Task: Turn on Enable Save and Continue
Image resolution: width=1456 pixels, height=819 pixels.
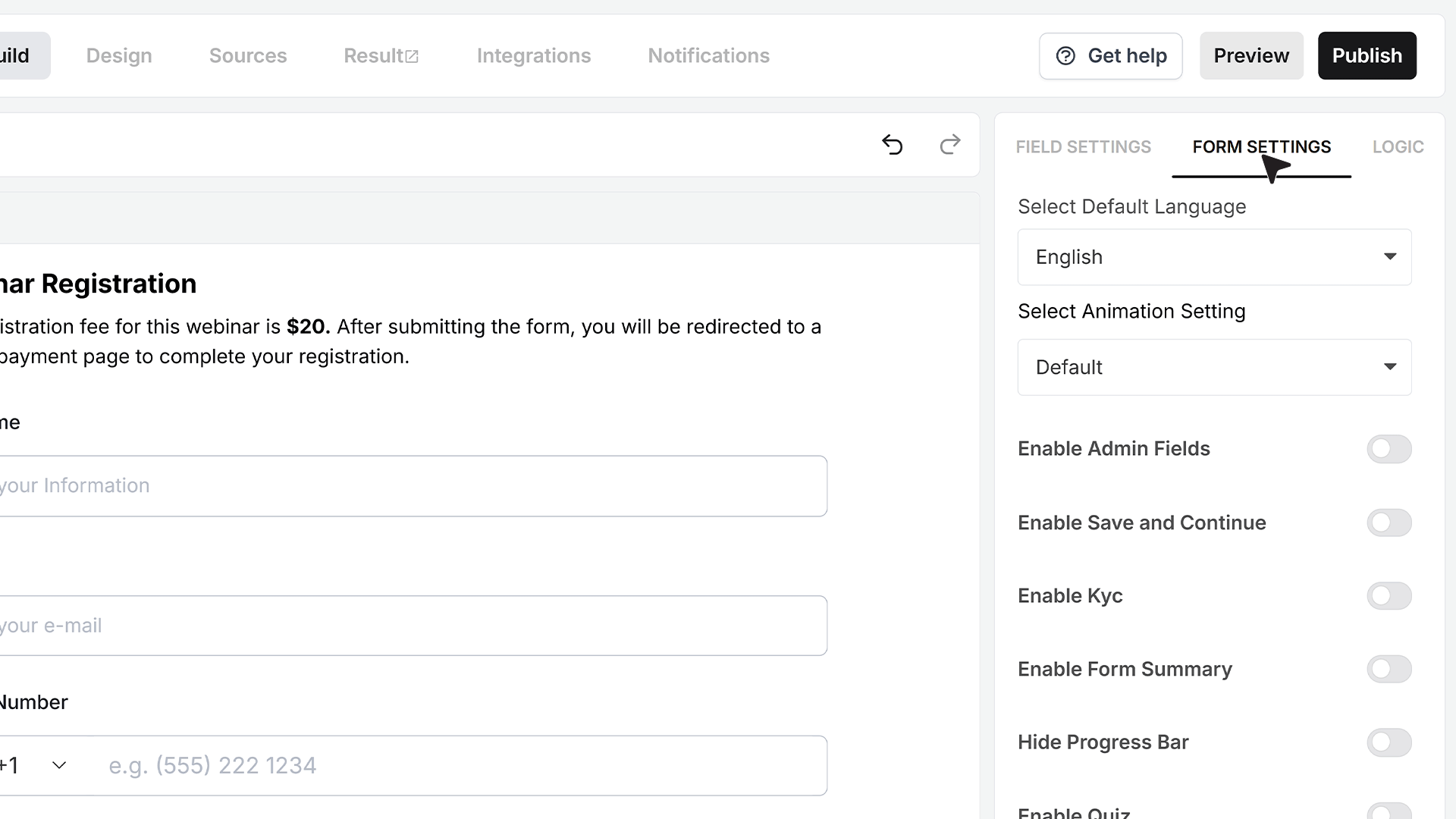Action: [1389, 522]
